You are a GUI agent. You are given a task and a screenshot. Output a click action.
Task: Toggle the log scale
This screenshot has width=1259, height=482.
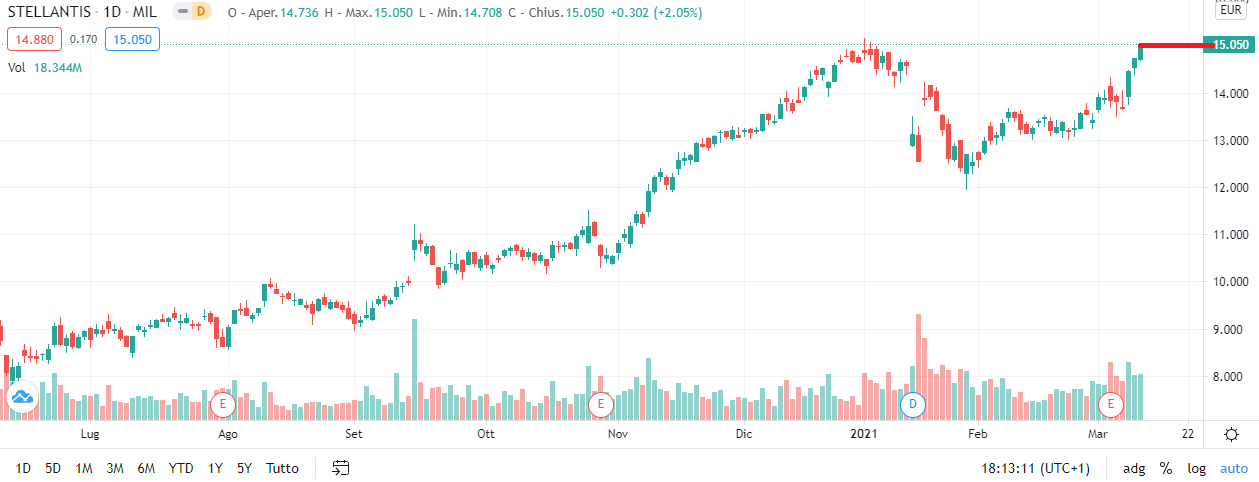pyautogui.click(x=1196, y=468)
